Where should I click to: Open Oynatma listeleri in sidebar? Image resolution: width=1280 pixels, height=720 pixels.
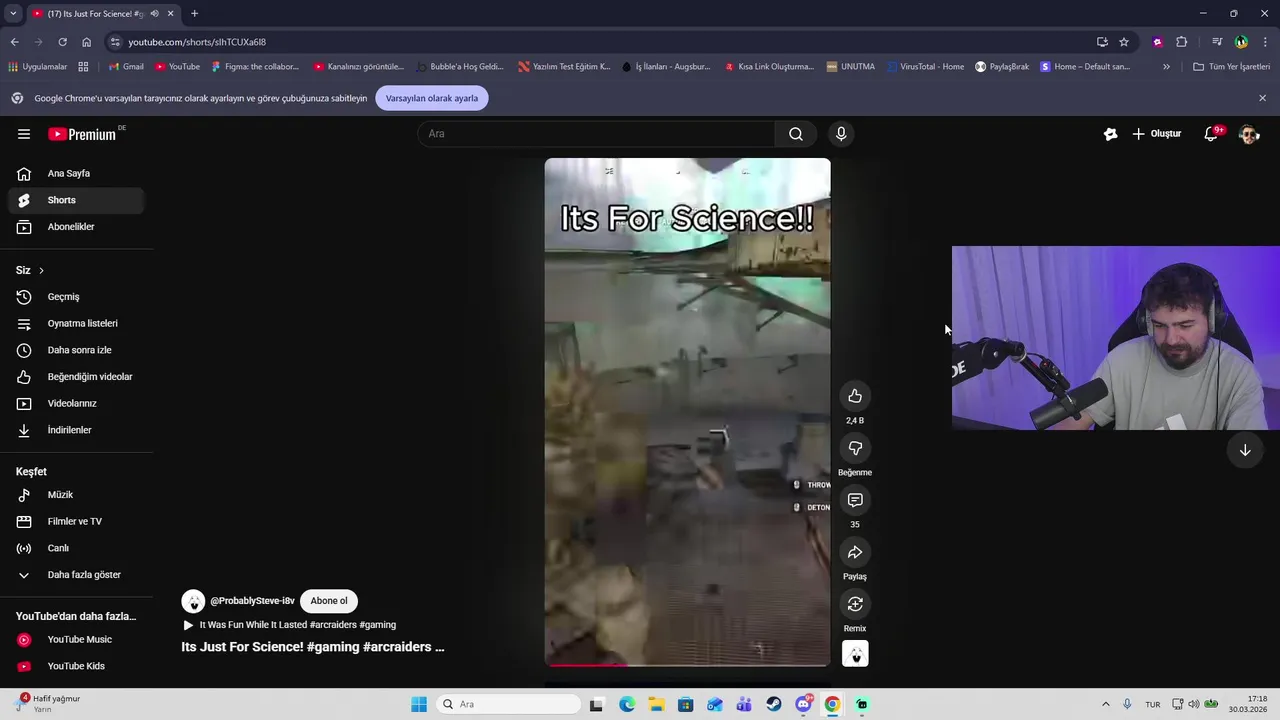pyautogui.click(x=76, y=324)
